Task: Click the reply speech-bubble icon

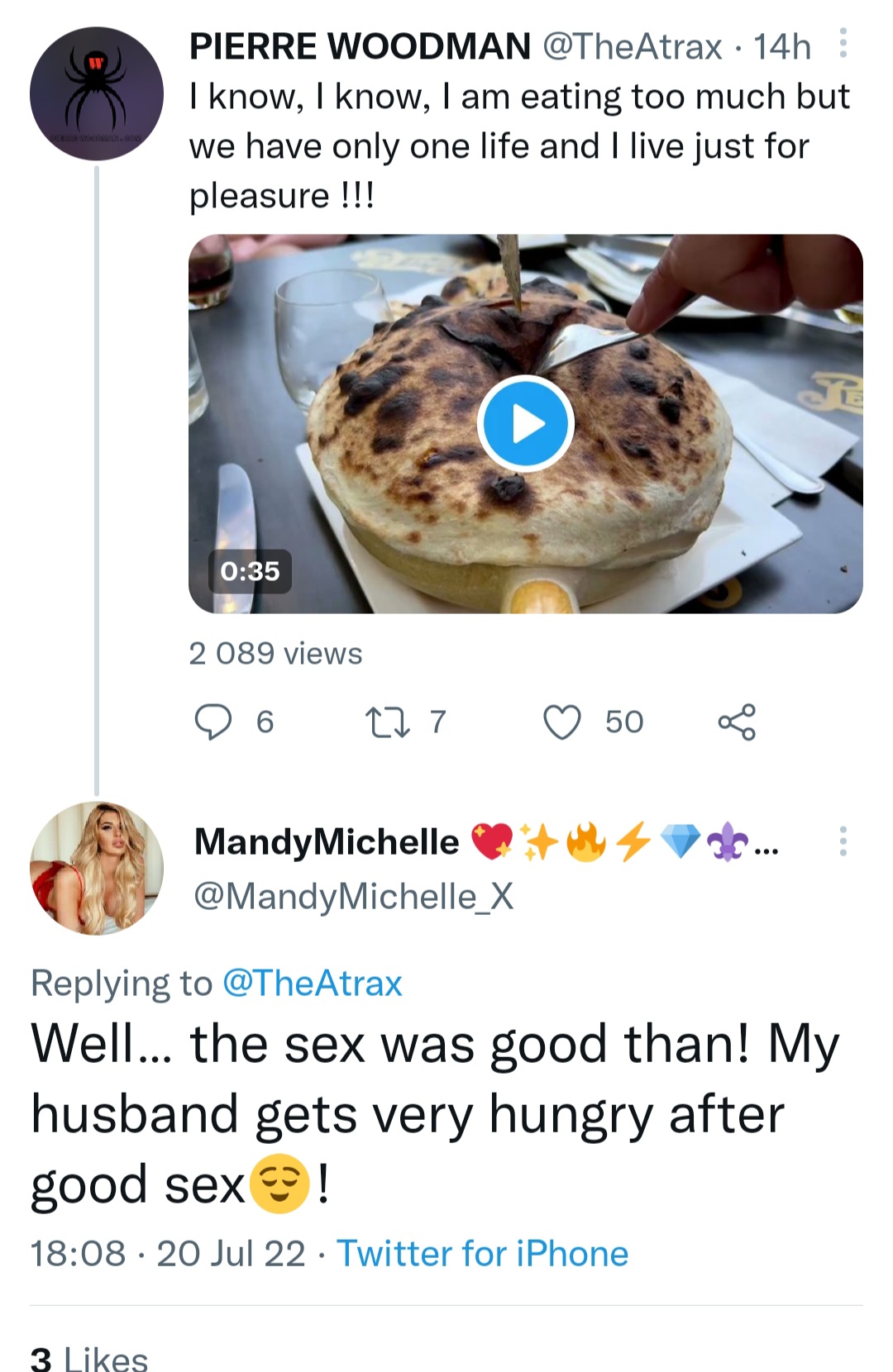Action: (213, 722)
